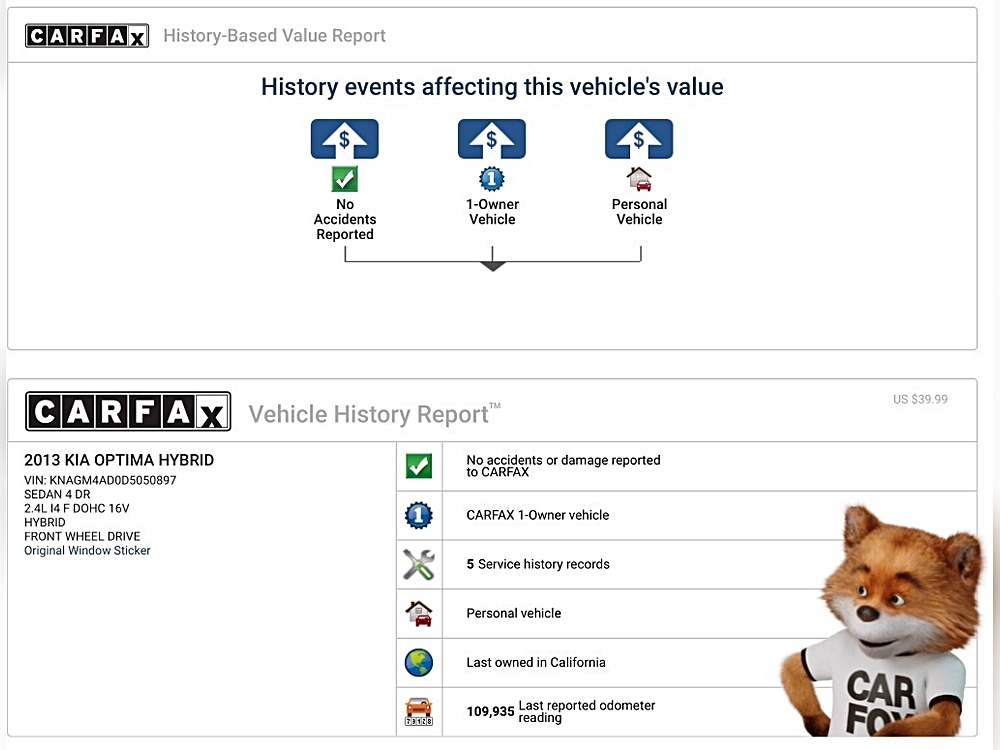Click the 2.4L I4 F DOHC 16V engine line
The height and width of the screenshot is (750, 1000).
pos(77,508)
